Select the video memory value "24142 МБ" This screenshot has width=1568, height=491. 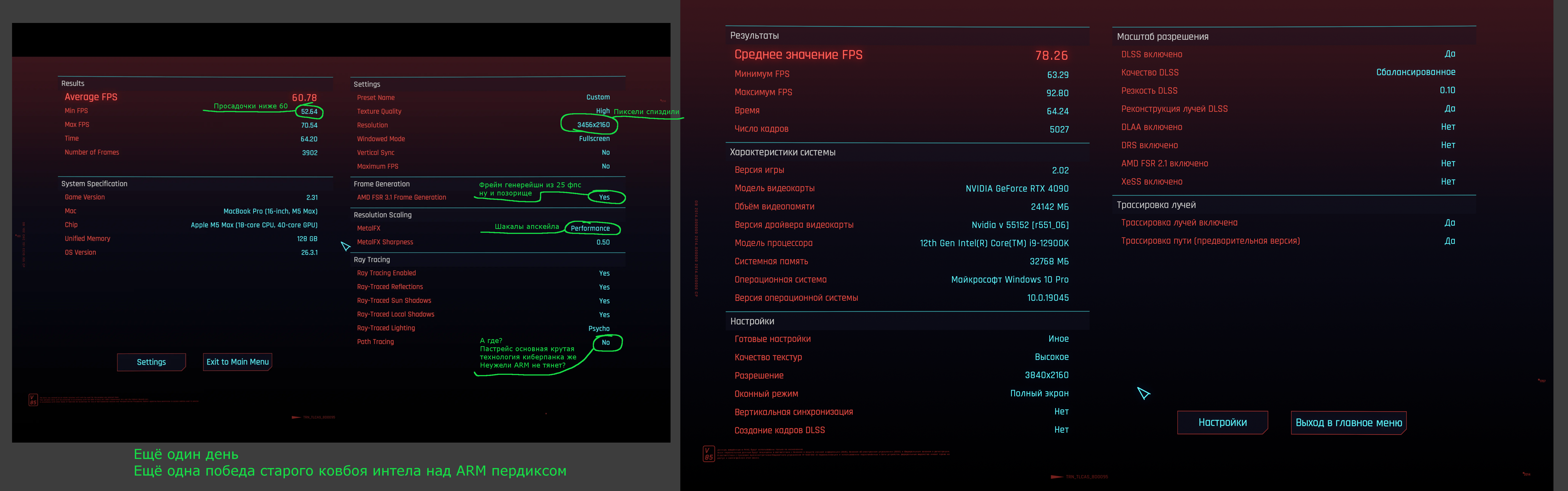[1050, 207]
